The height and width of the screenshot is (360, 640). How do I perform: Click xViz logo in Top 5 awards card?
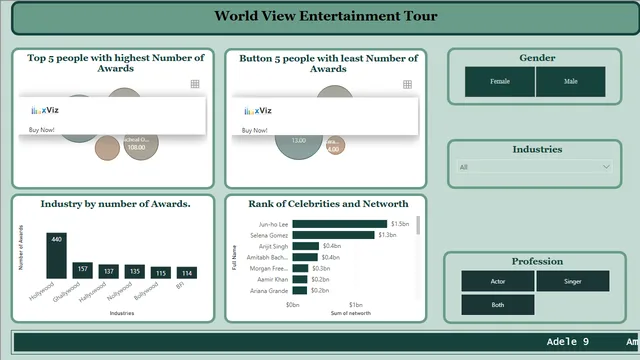pos(45,110)
